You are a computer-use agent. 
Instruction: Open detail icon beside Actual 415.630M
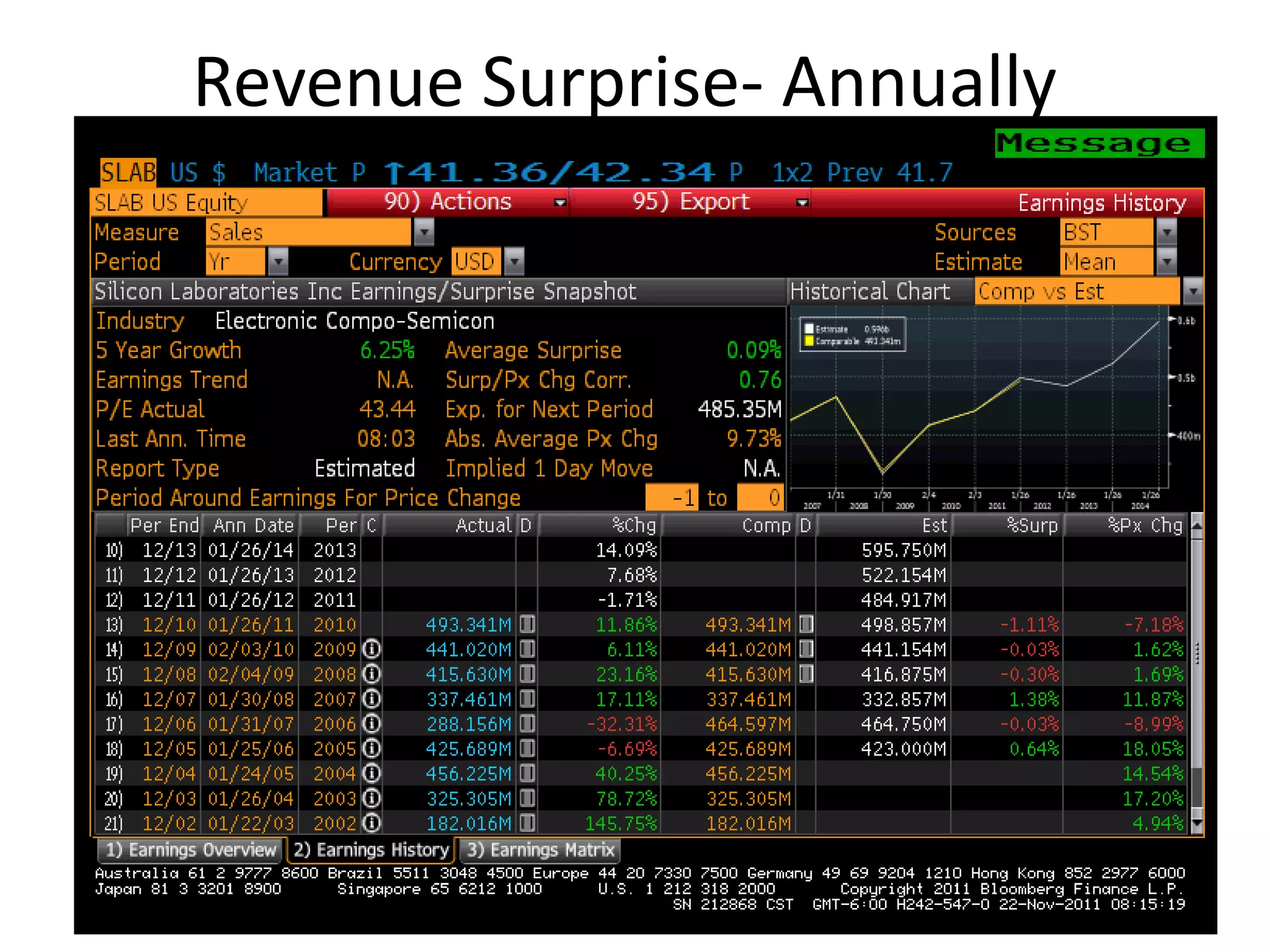(527, 674)
